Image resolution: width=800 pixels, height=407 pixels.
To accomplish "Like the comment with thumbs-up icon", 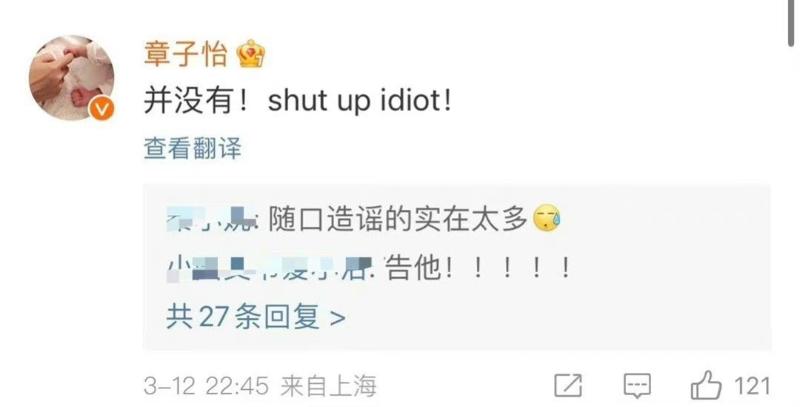I will coord(706,385).
